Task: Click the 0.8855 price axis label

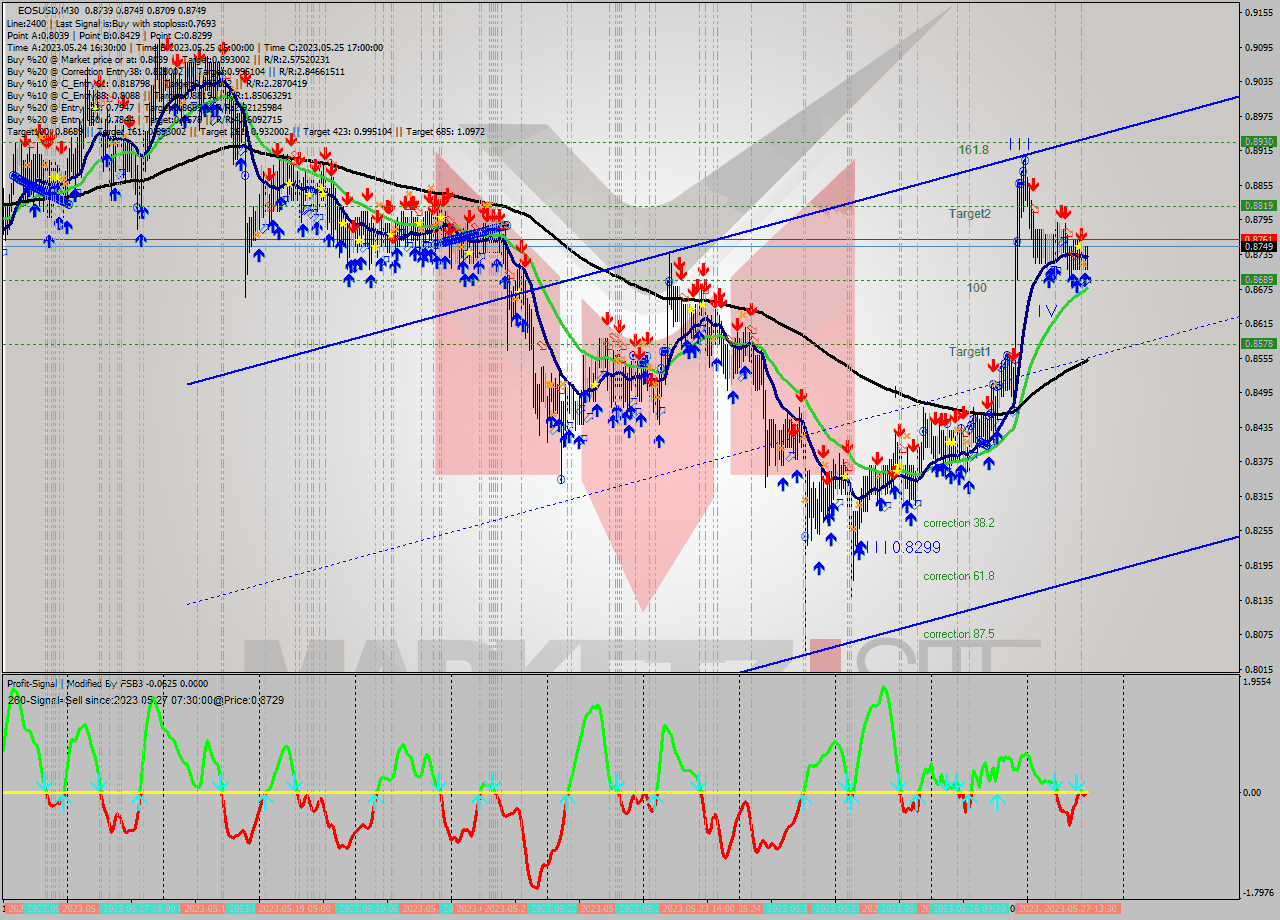Action: click(x=1259, y=185)
